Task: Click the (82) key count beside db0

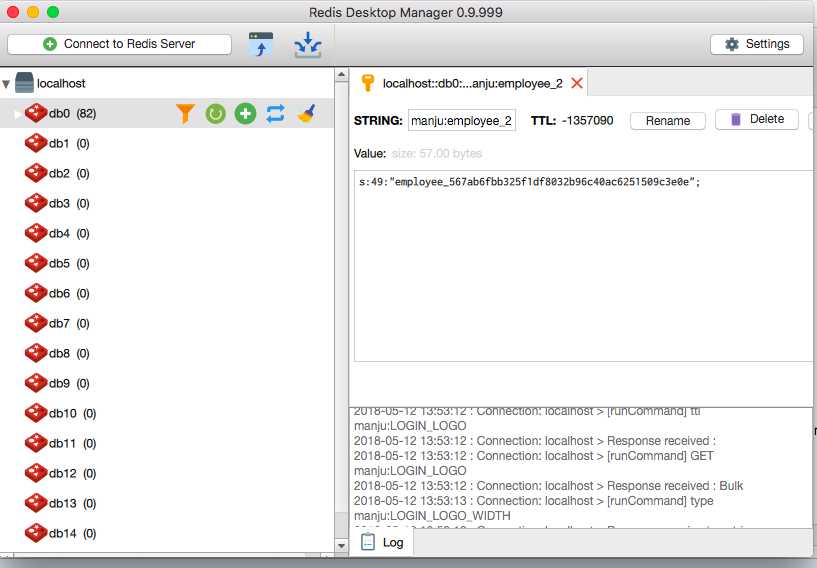Action: [86, 113]
